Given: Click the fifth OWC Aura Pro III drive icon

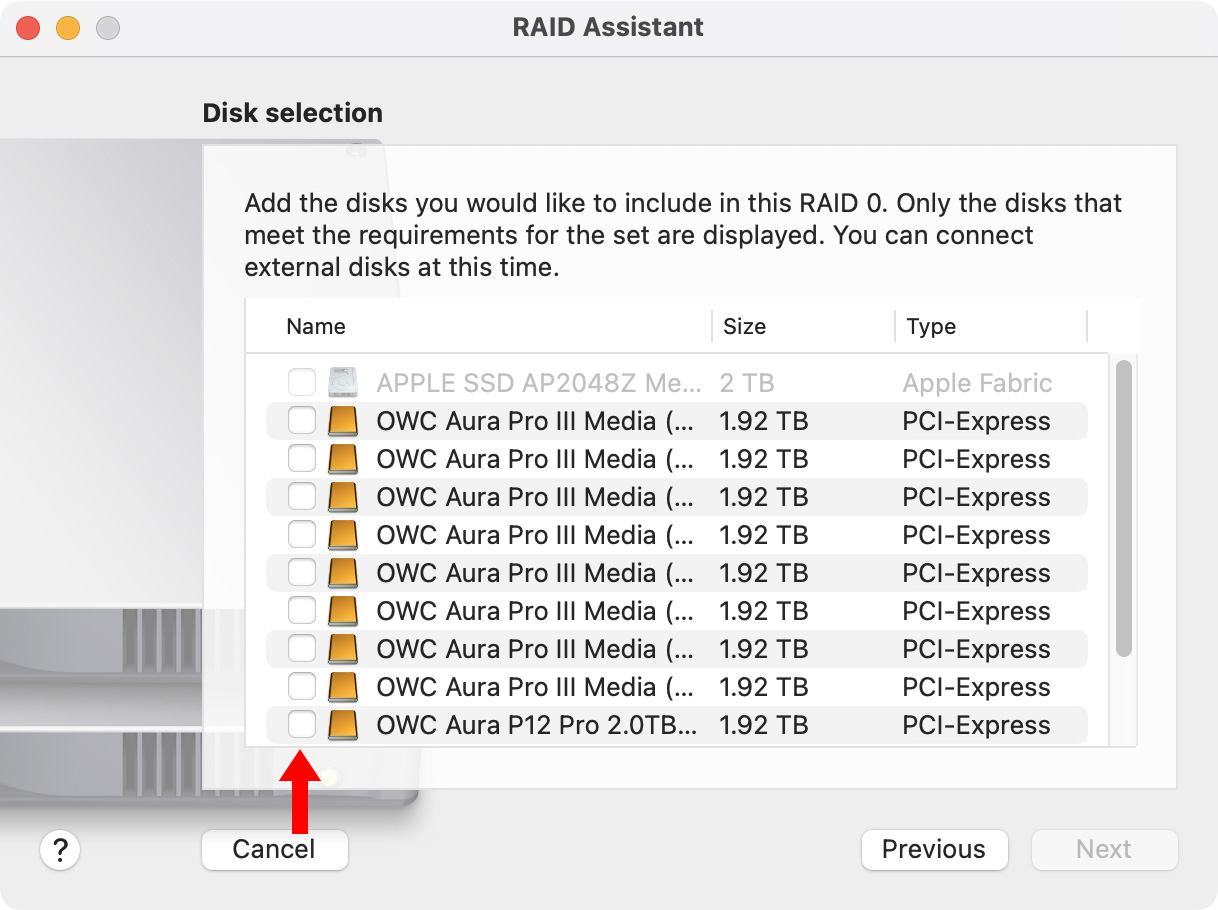Looking at the screenshot, I should [343, 573].
